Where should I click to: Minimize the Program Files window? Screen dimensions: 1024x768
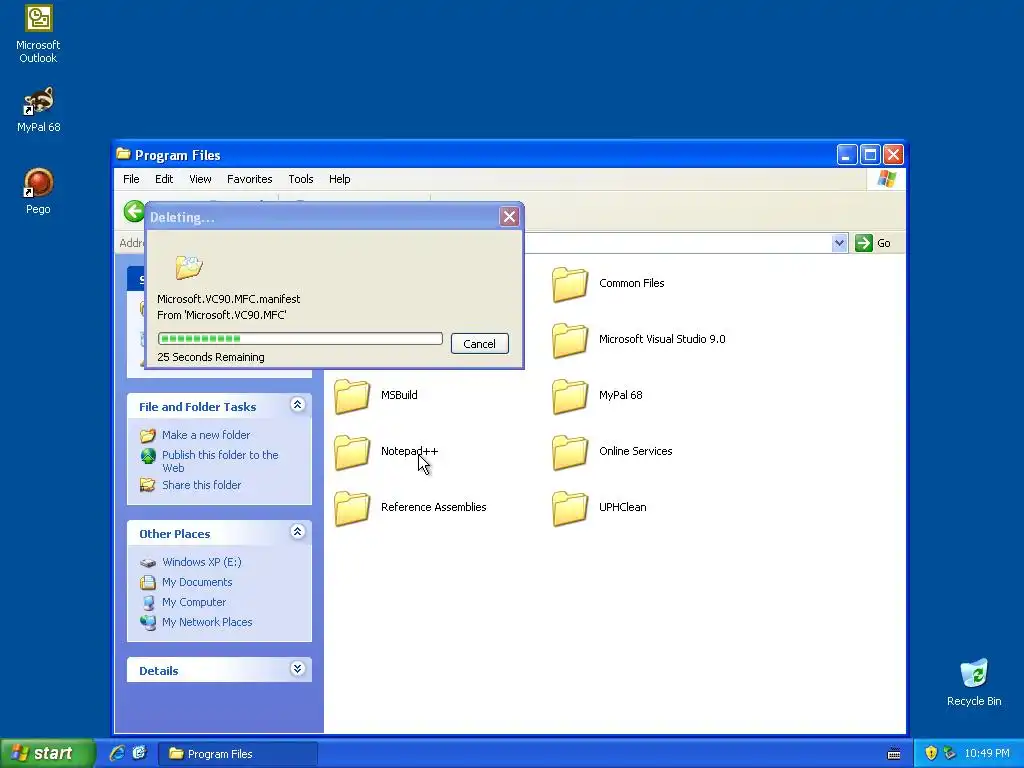(x=846, y=155)
